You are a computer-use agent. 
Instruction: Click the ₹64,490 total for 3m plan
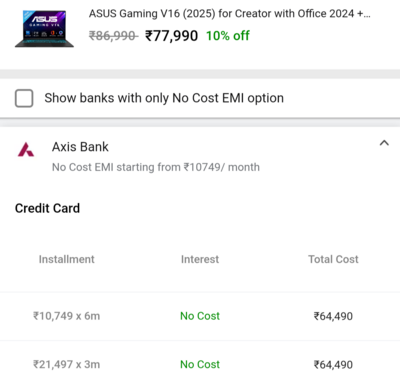click(x=333, y=364)
